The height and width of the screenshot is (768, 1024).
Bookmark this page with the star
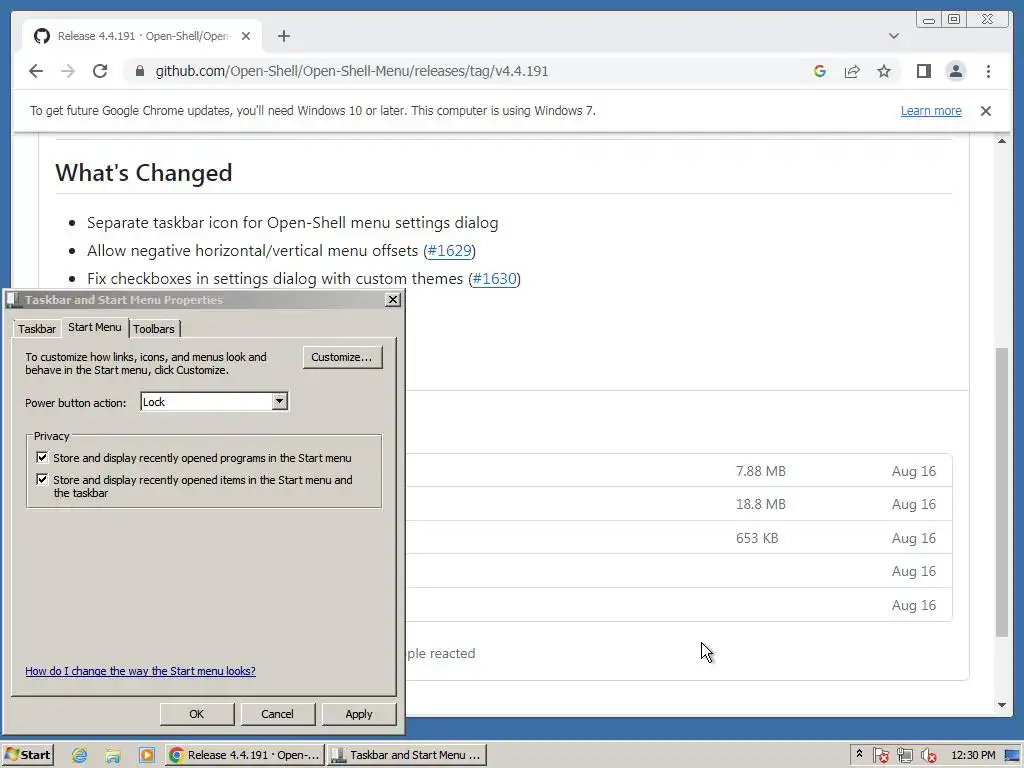884,71
